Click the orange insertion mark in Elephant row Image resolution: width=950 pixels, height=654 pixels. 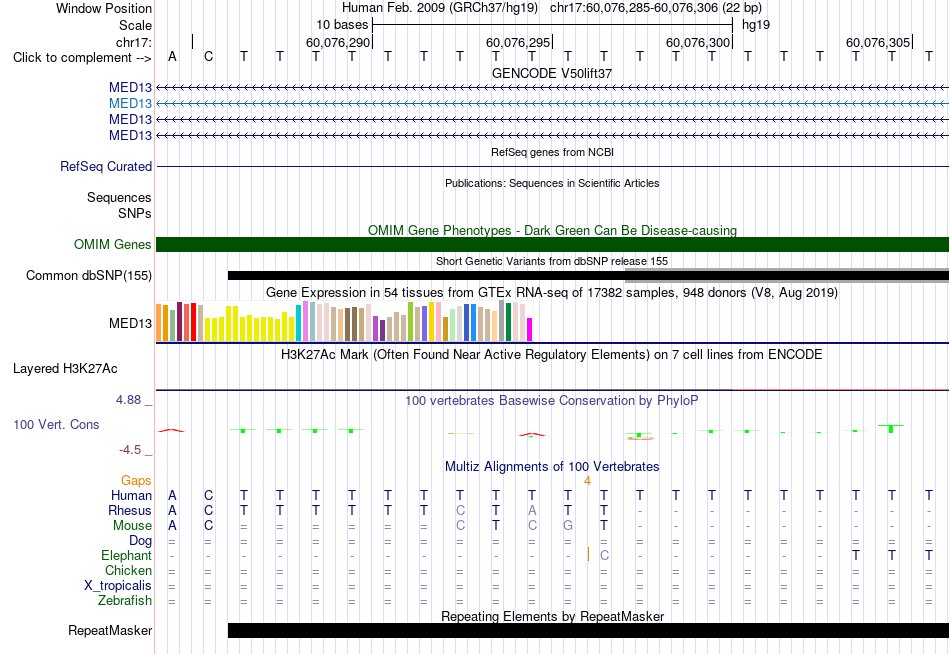coord(588,555)
